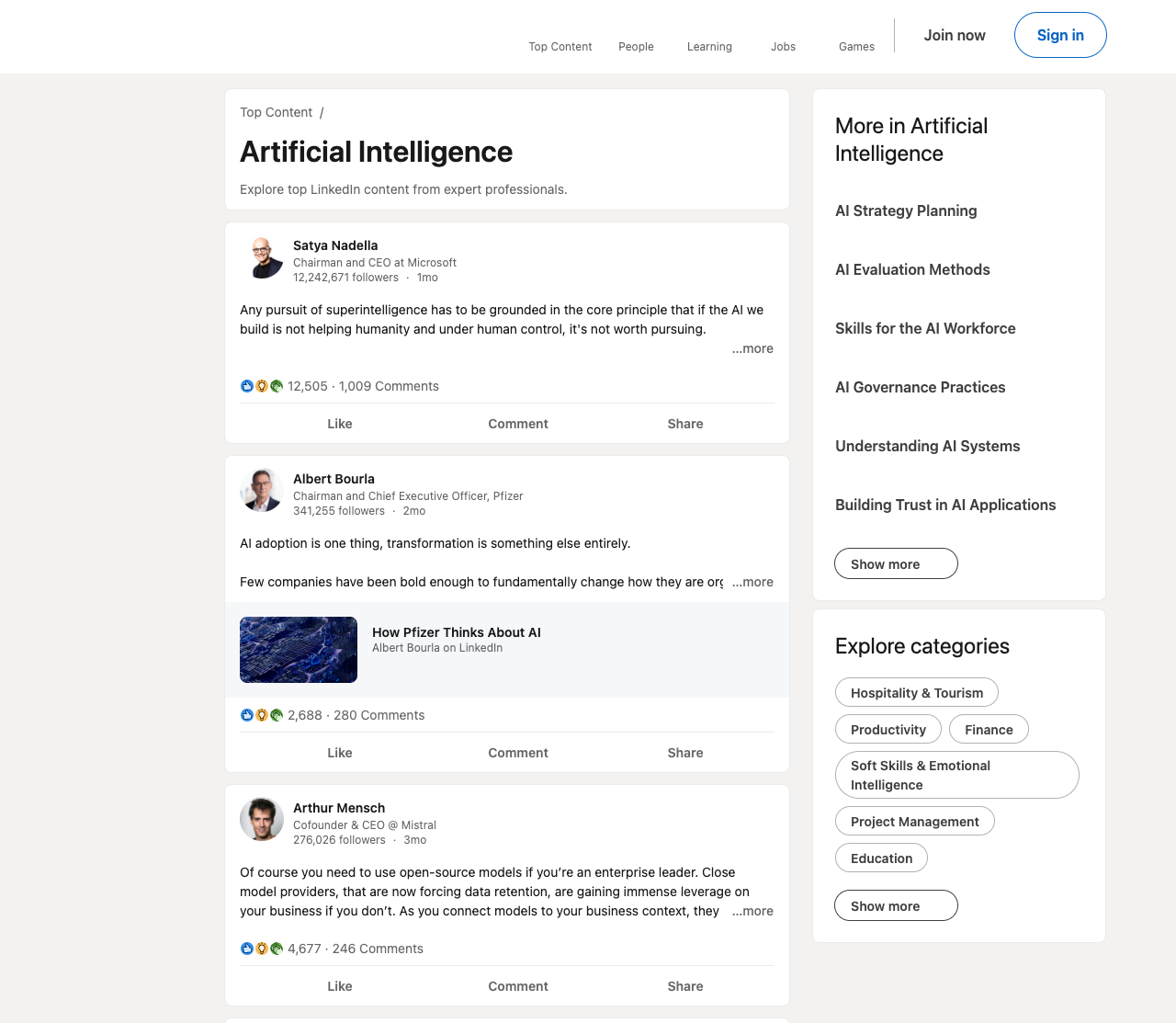The image size is (1176, 1023).
Task: View the 1,009 Comments on Nadella's post
Action: [389, 386]
